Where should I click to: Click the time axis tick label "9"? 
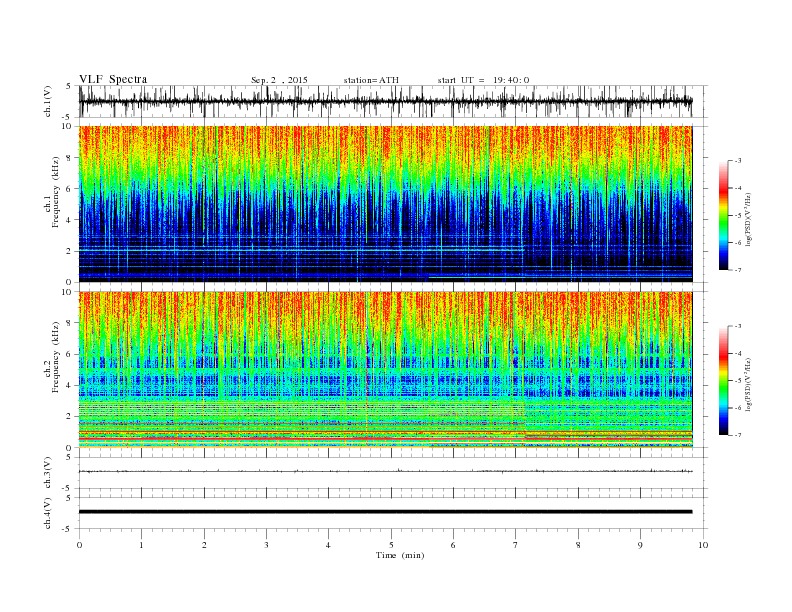tap(640, 545)
